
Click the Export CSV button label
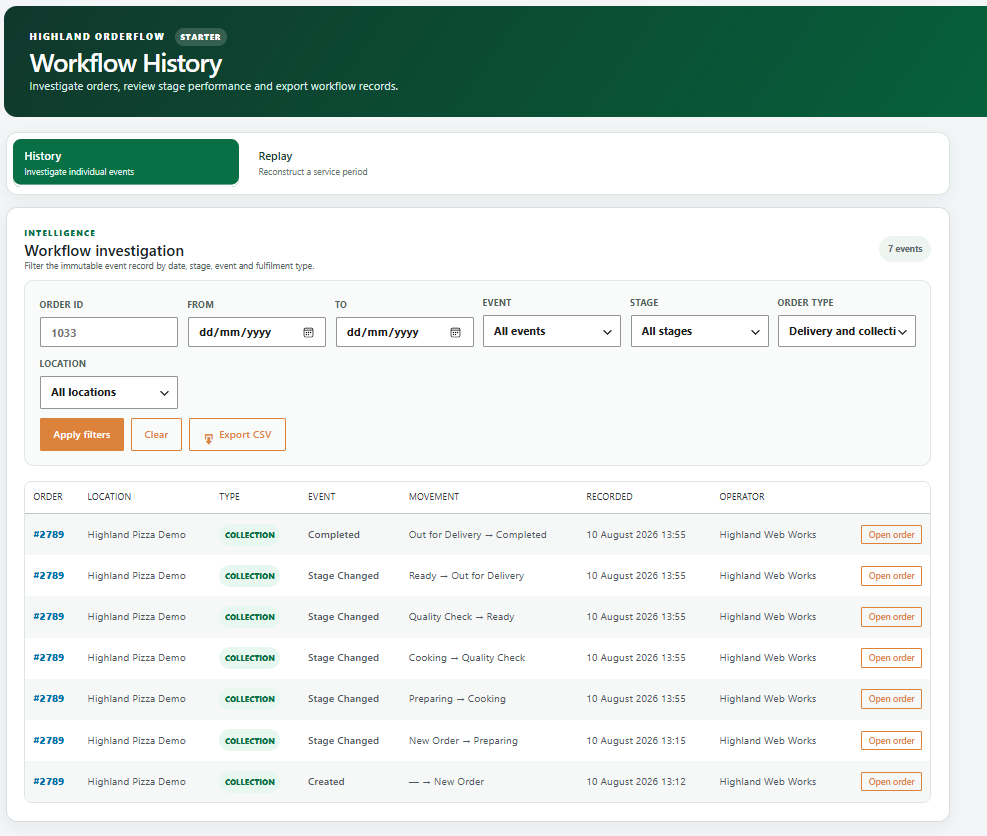(x=245, y=434)
